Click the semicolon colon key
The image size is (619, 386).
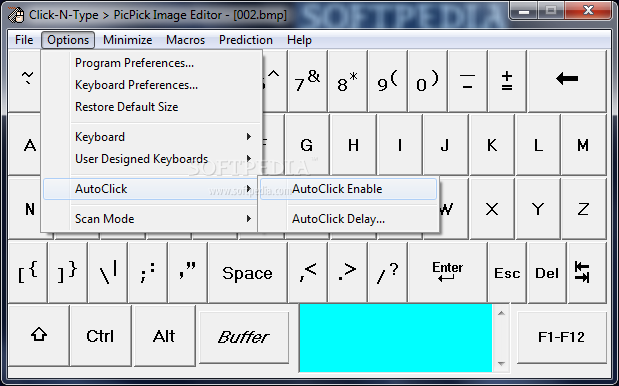point(148,272)
